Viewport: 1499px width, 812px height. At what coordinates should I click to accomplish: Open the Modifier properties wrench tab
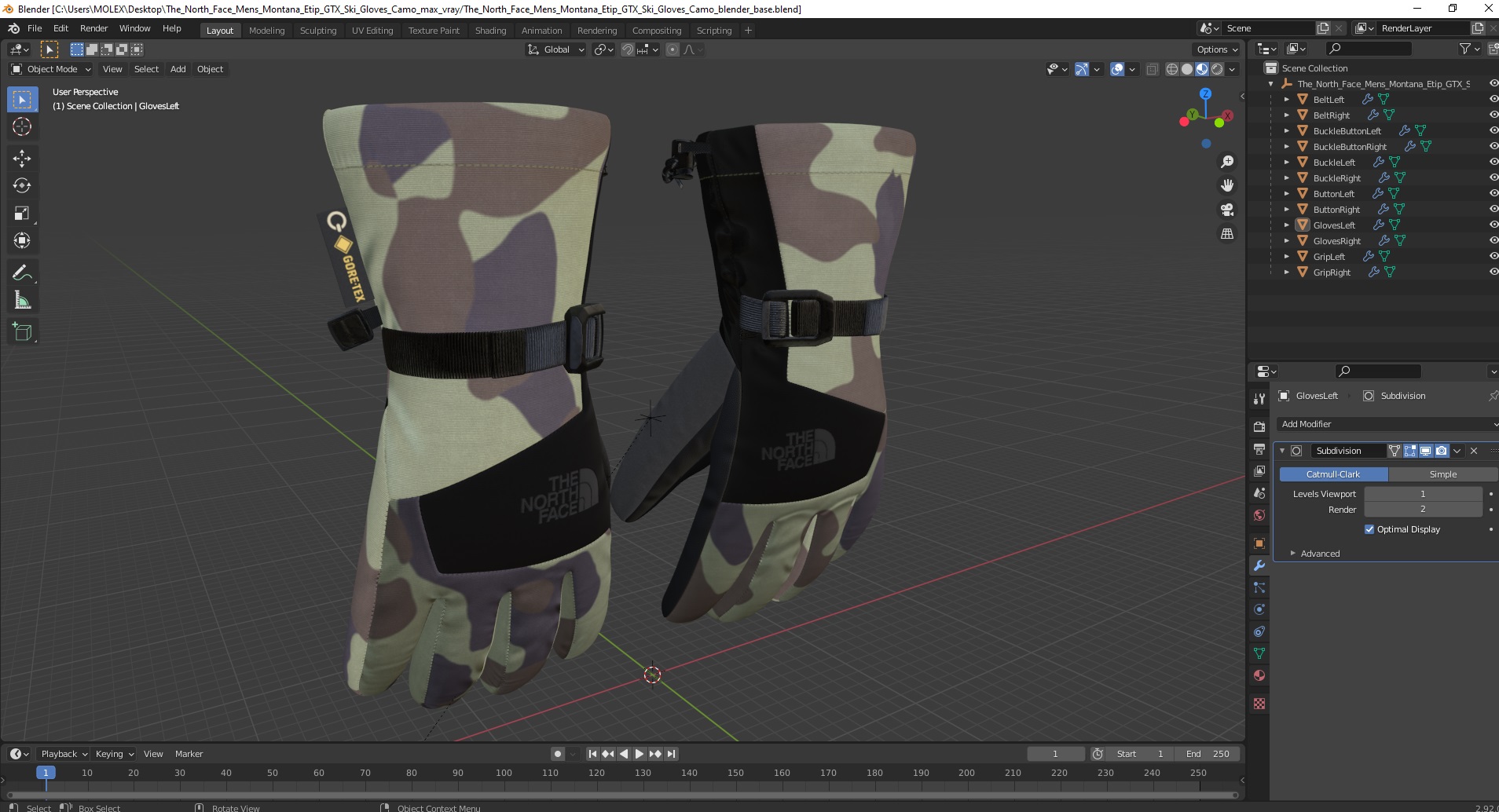click(x=1259, y=565)
